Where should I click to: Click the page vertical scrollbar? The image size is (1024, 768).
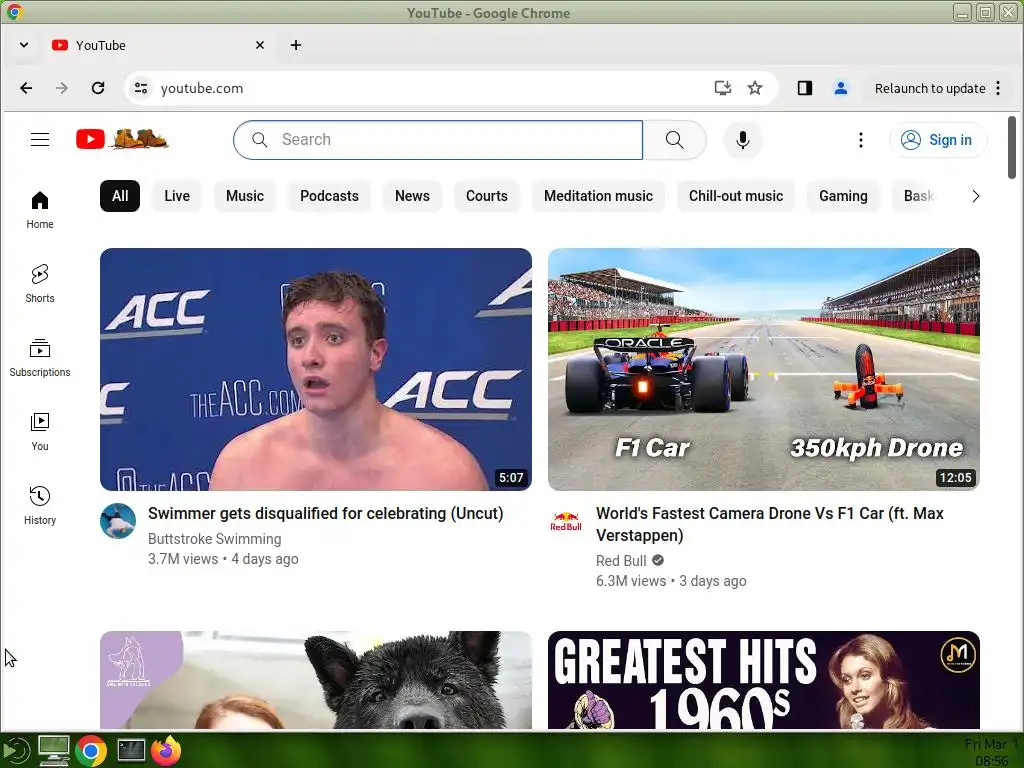pos(1012,147)
